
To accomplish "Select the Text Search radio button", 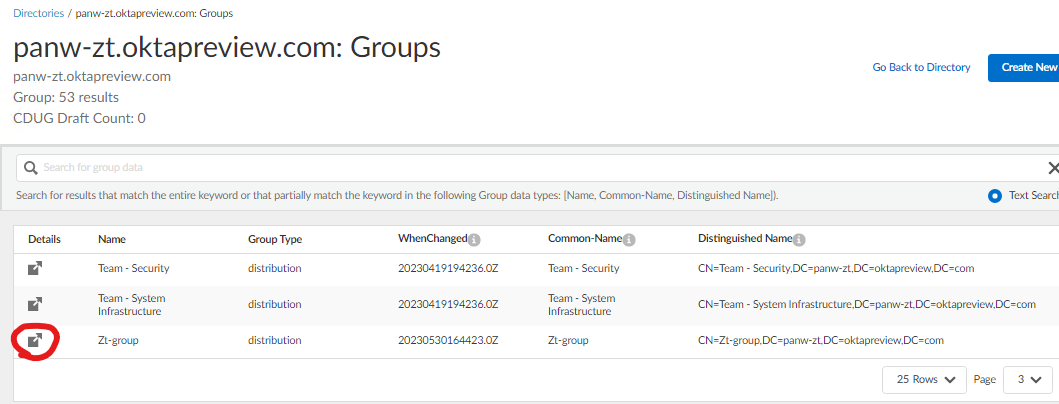I will (x=994, y=196).
